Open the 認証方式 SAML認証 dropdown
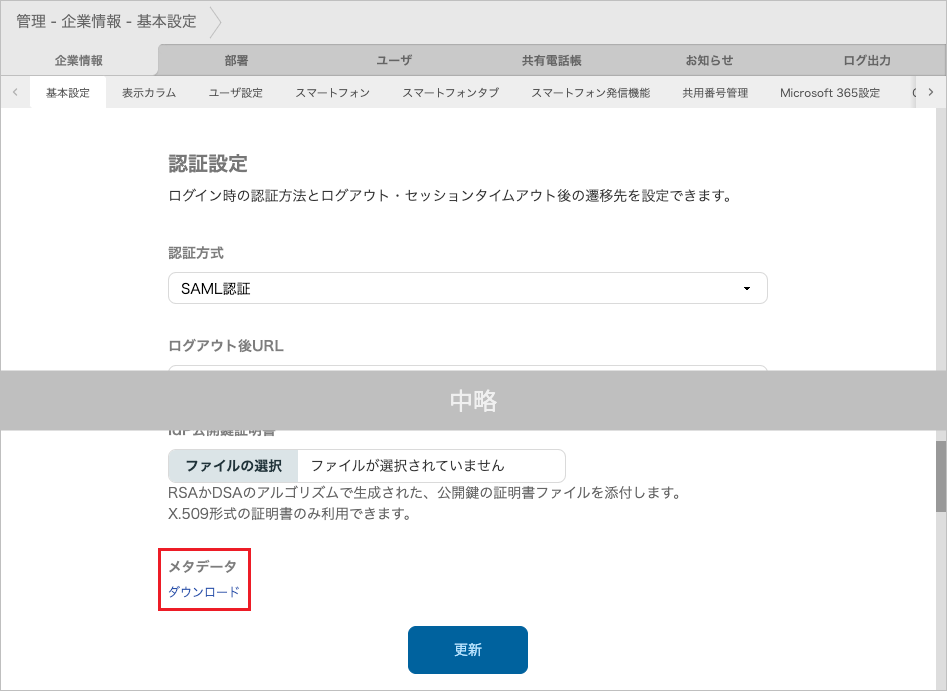Screen dimensions: 947x691 point(467,288)
